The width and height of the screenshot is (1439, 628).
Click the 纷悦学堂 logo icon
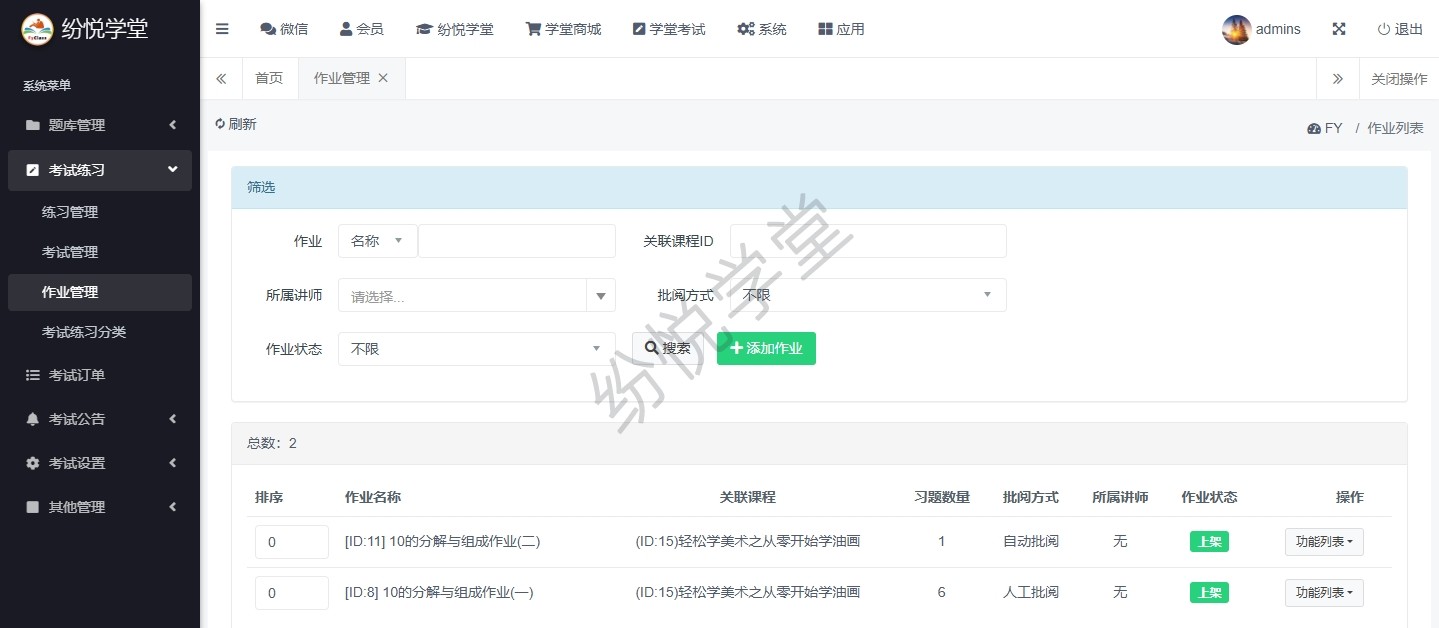[x=37, y=29]
